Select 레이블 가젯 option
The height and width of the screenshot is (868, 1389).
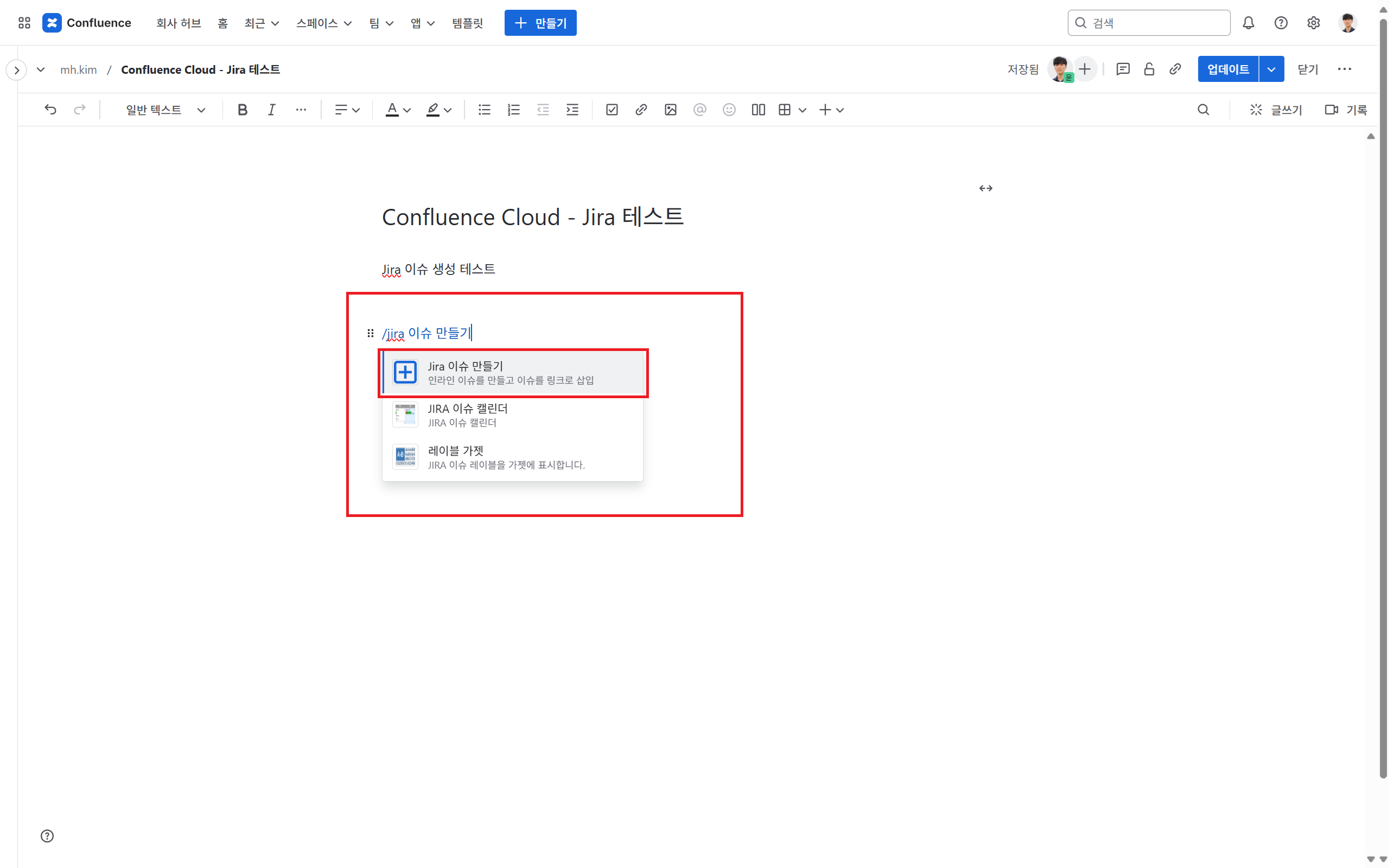(513, 457)
